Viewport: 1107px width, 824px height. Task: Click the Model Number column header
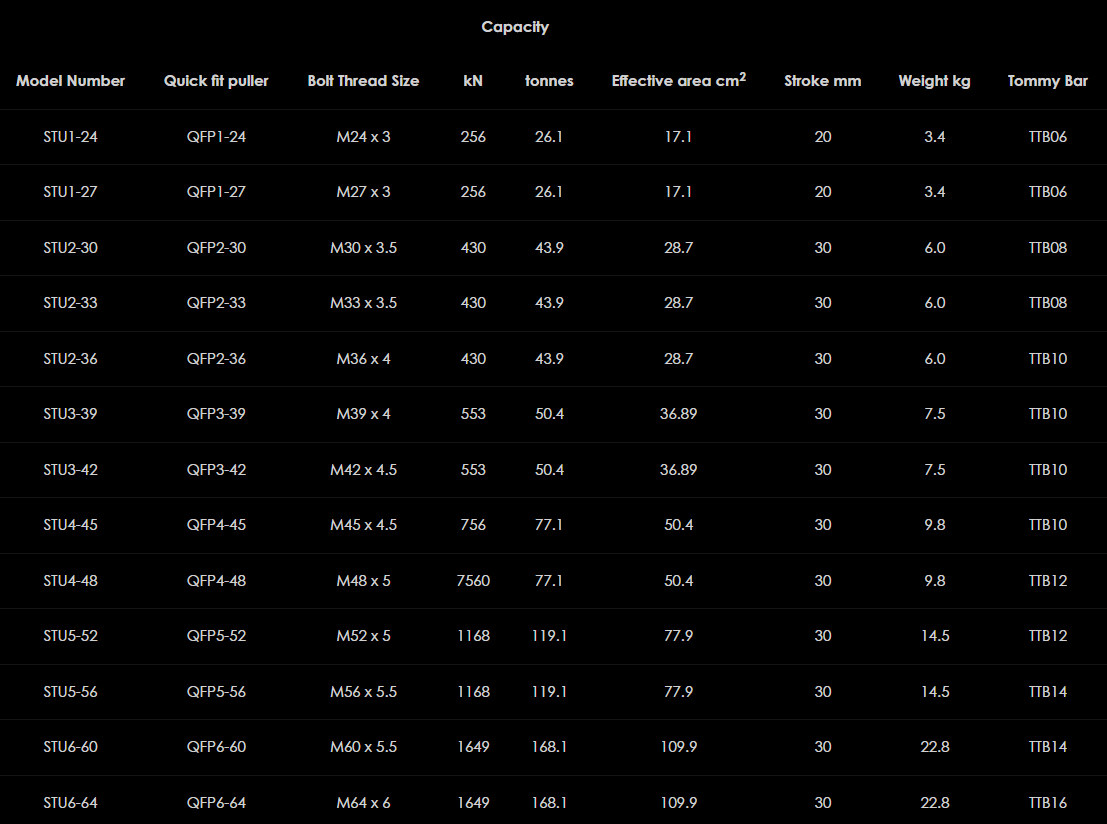click(70, 81)
